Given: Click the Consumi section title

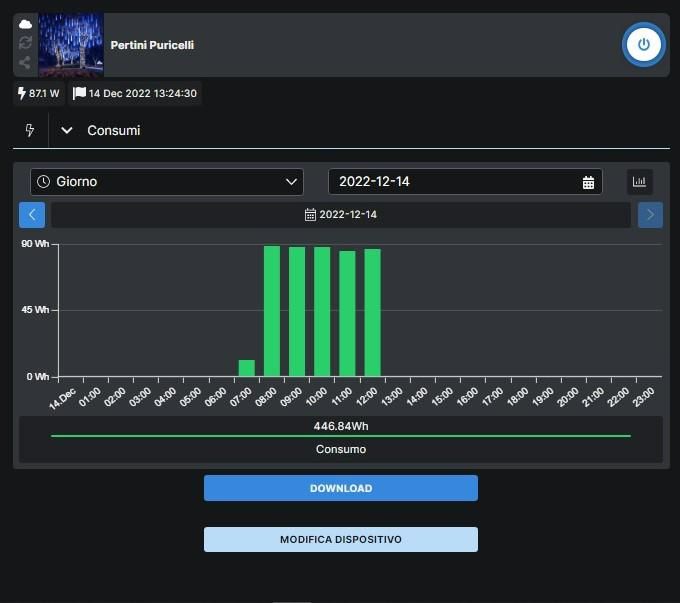Looking at the screenshot, I should (114, 131).
